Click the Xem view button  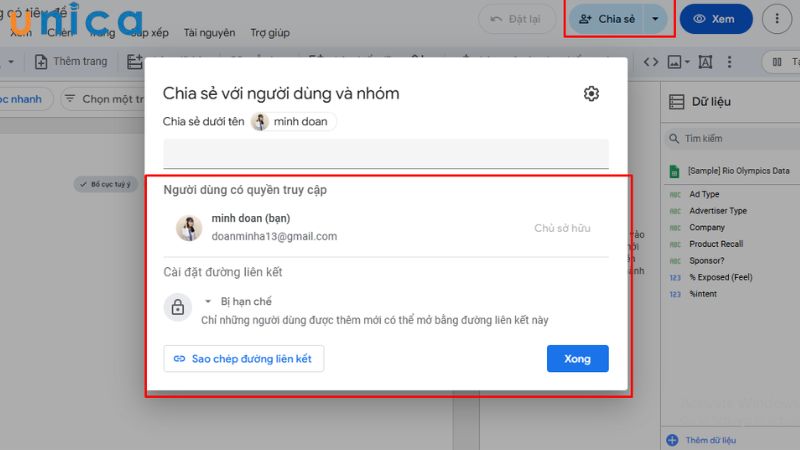pyautogui.click(x=716, y=19)
